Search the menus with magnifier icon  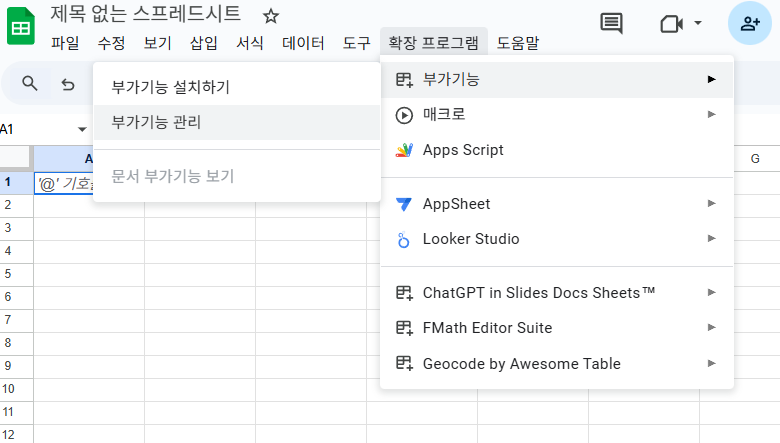tap(29, 84)
